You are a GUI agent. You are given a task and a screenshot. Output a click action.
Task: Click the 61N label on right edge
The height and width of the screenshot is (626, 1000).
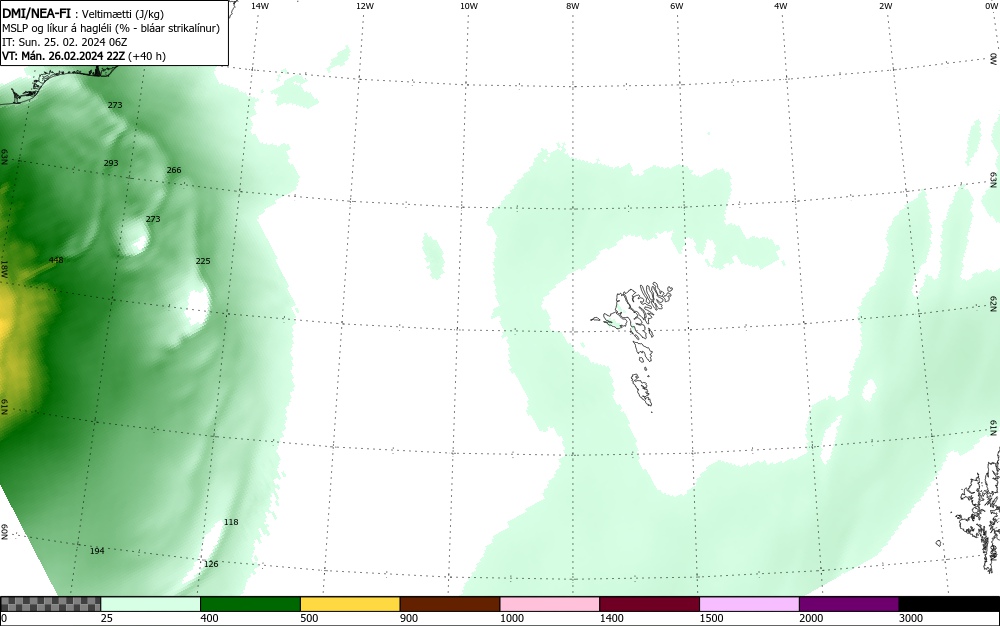tap(994, 427)
